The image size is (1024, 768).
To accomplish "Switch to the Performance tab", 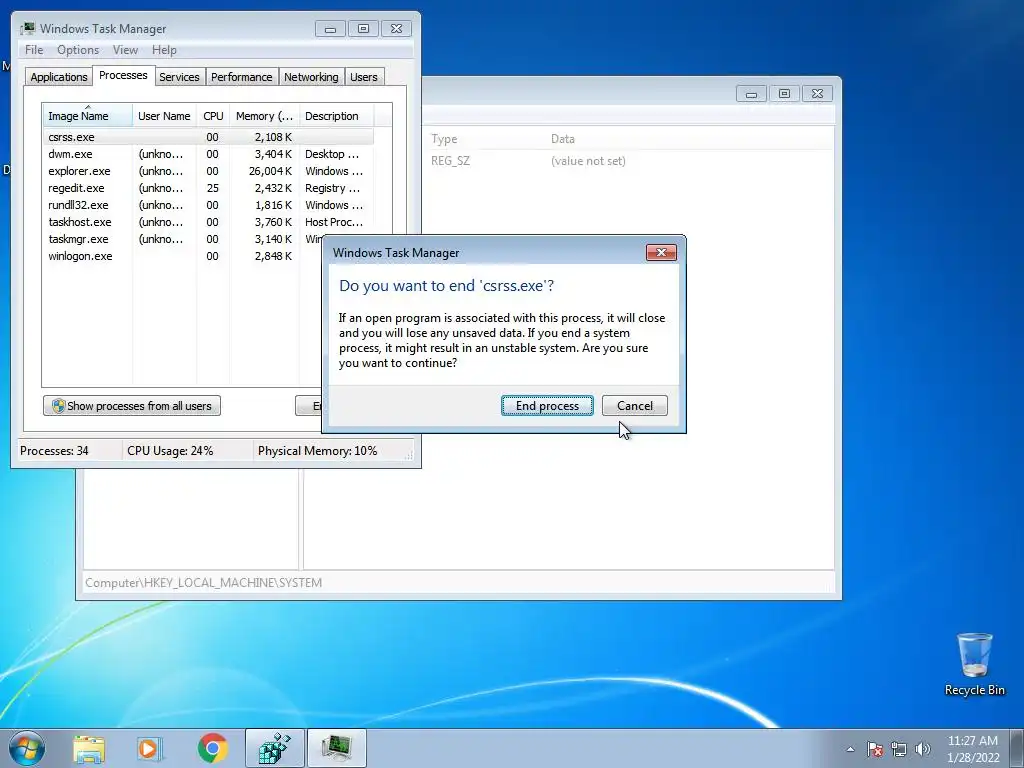I will point(241,77).
